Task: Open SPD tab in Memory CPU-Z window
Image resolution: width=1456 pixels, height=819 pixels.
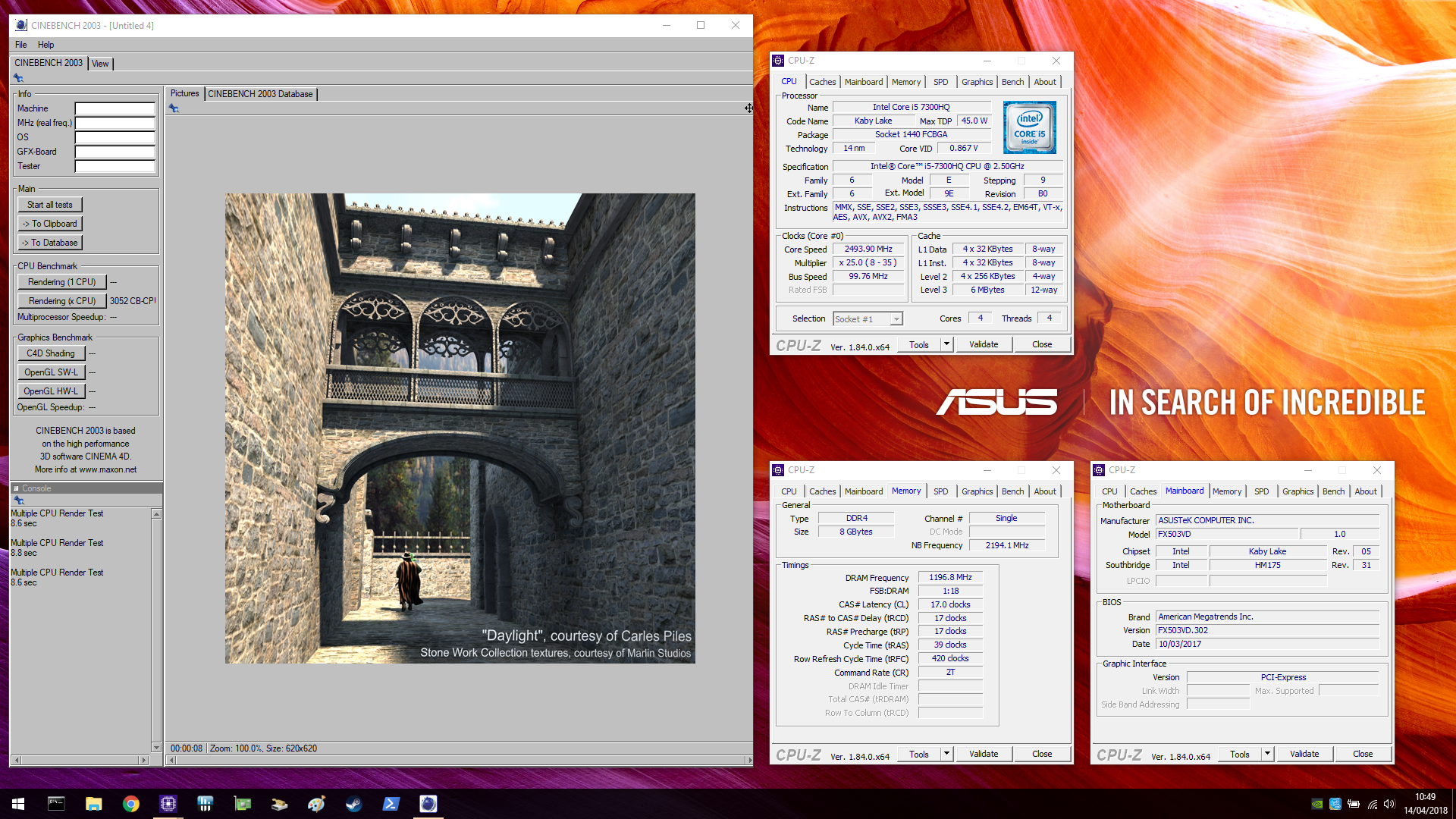Action: [940, 491]
